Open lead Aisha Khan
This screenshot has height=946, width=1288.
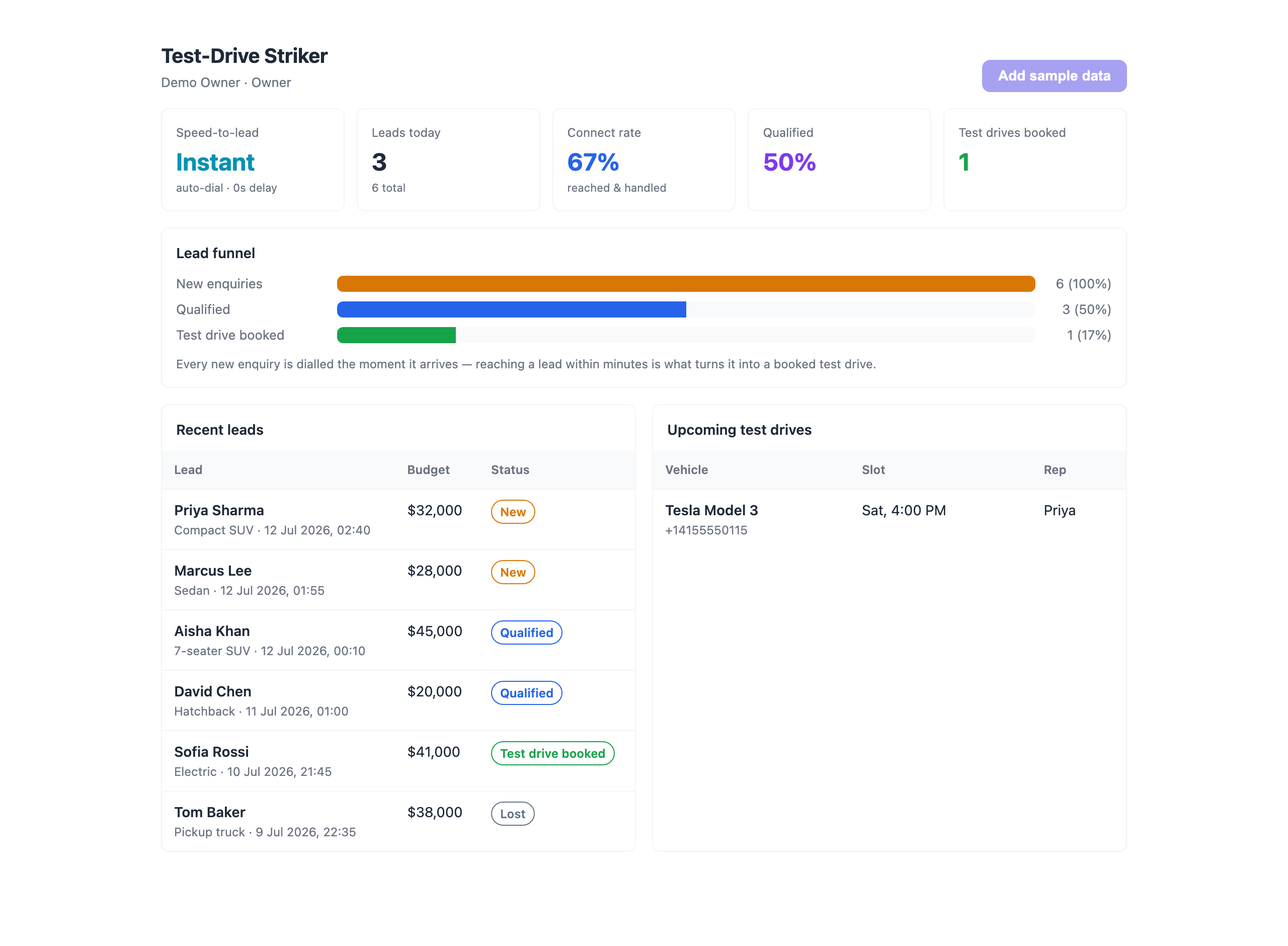(398, 640)
